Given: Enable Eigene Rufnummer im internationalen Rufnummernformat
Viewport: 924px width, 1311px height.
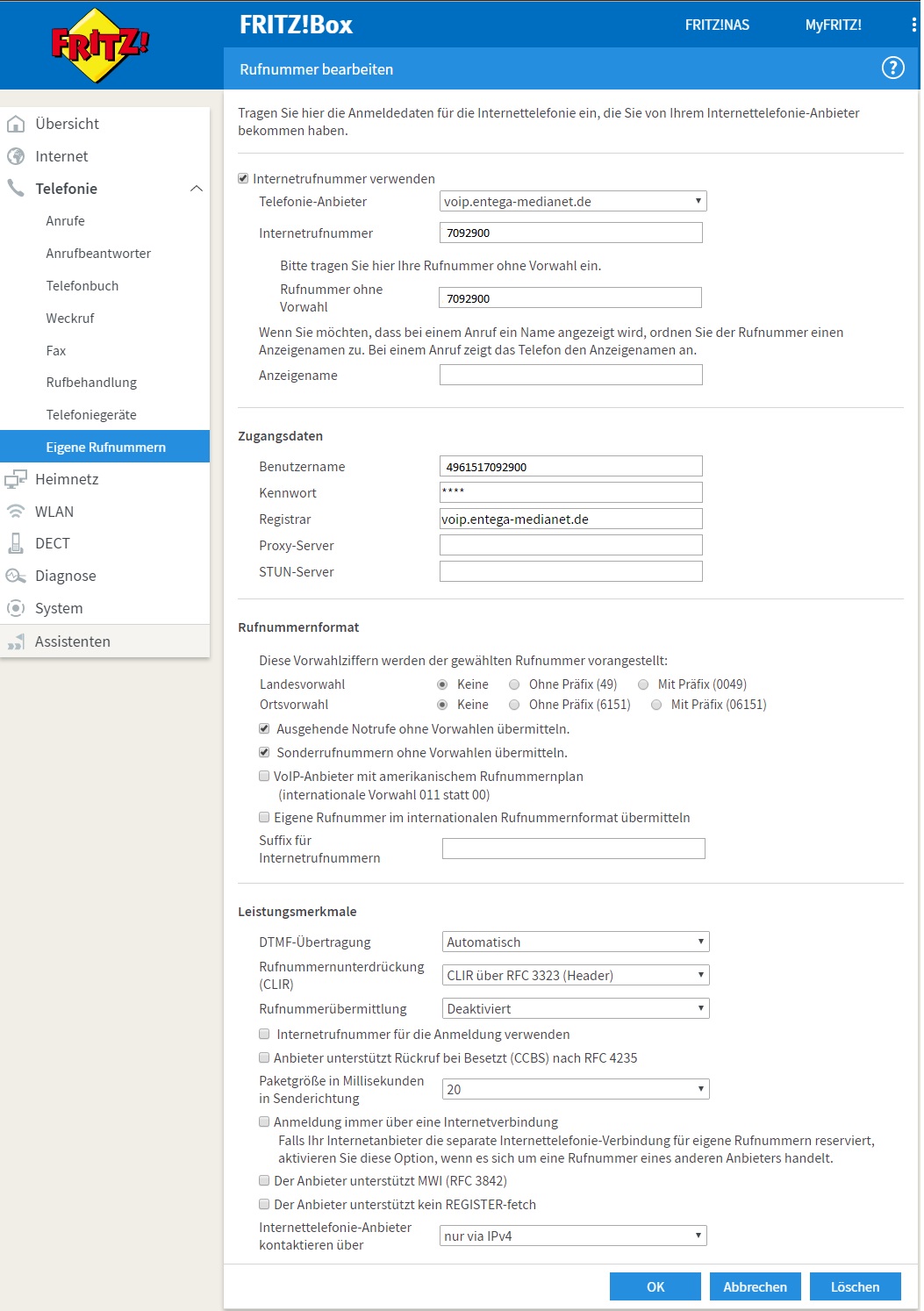Looking at the screenshot, I should (x=264, y=817).
